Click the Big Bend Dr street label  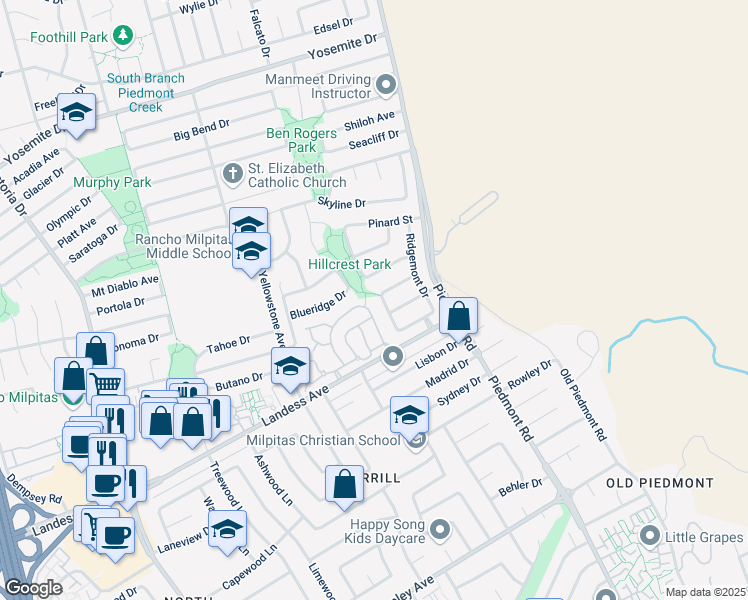[201, 130]
